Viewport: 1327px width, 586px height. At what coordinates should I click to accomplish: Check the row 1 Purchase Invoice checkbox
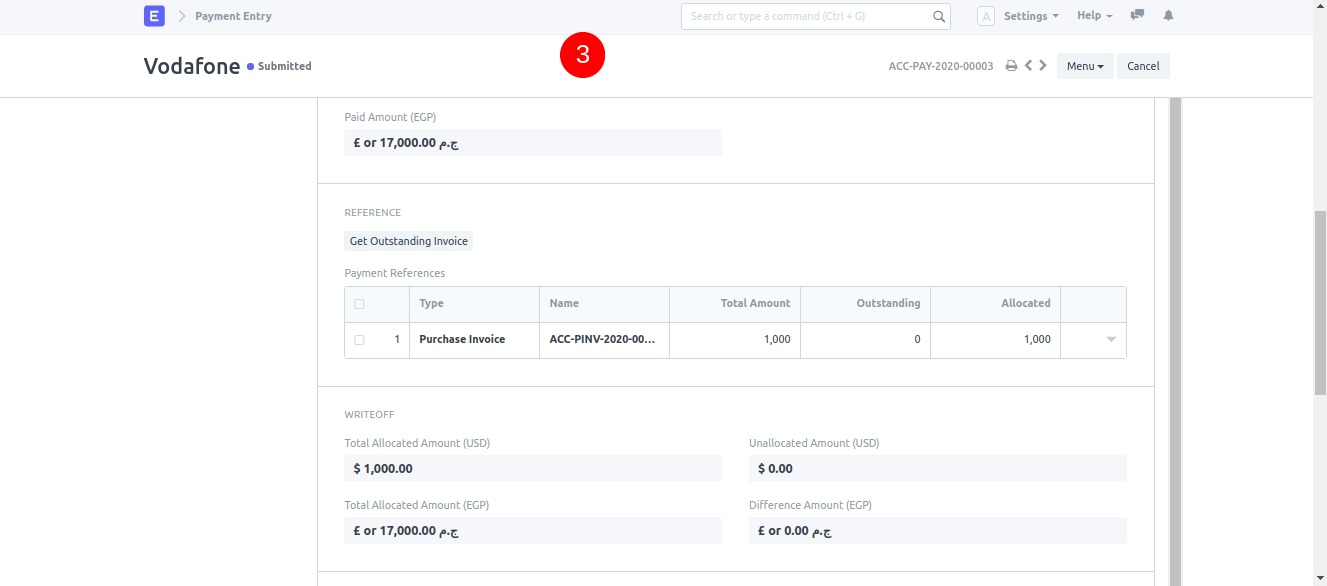359,340
